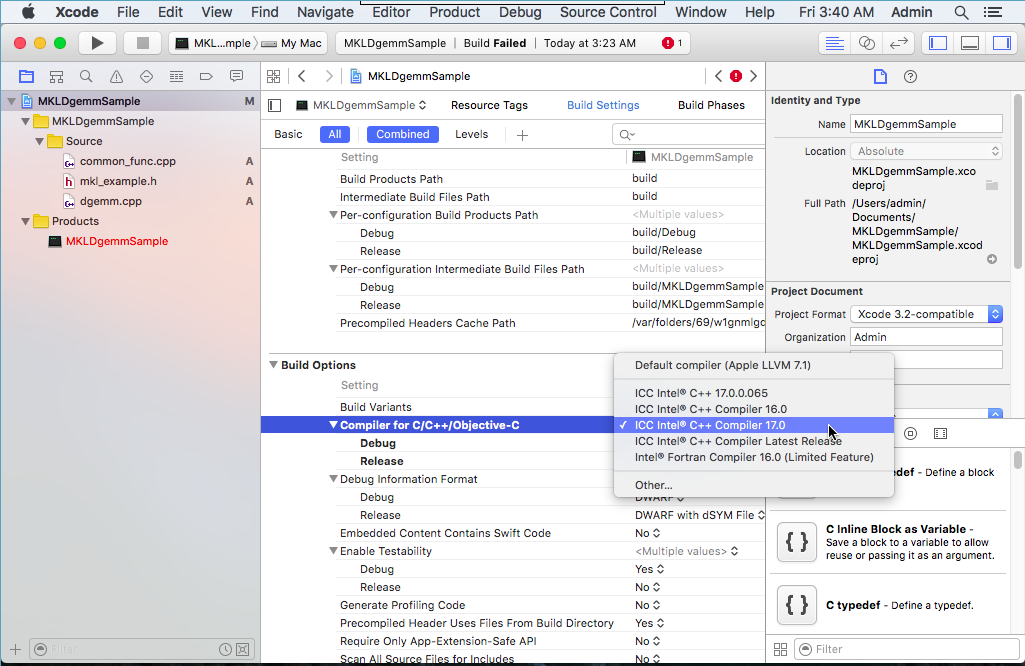Expand the Build Options section
This screenshot has width=1025, height=666.
(x=273, y=364)
